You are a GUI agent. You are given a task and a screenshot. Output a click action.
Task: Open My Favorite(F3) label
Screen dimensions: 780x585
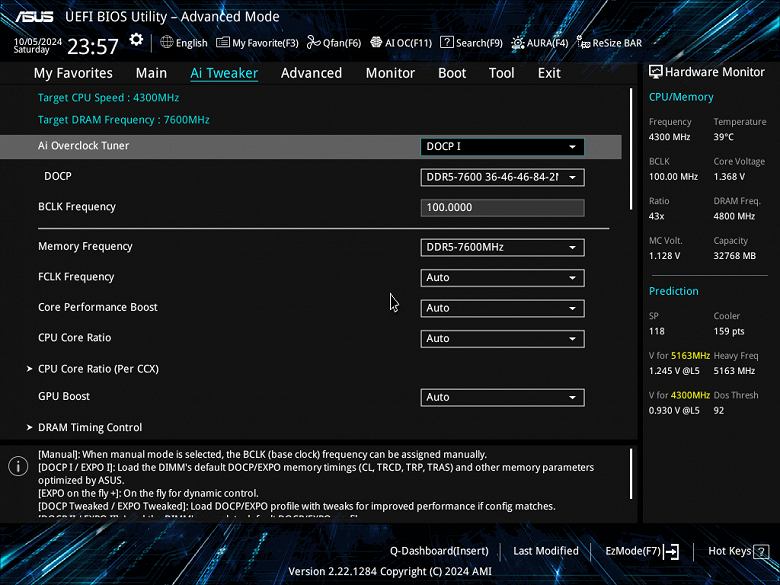pos(265,43)
